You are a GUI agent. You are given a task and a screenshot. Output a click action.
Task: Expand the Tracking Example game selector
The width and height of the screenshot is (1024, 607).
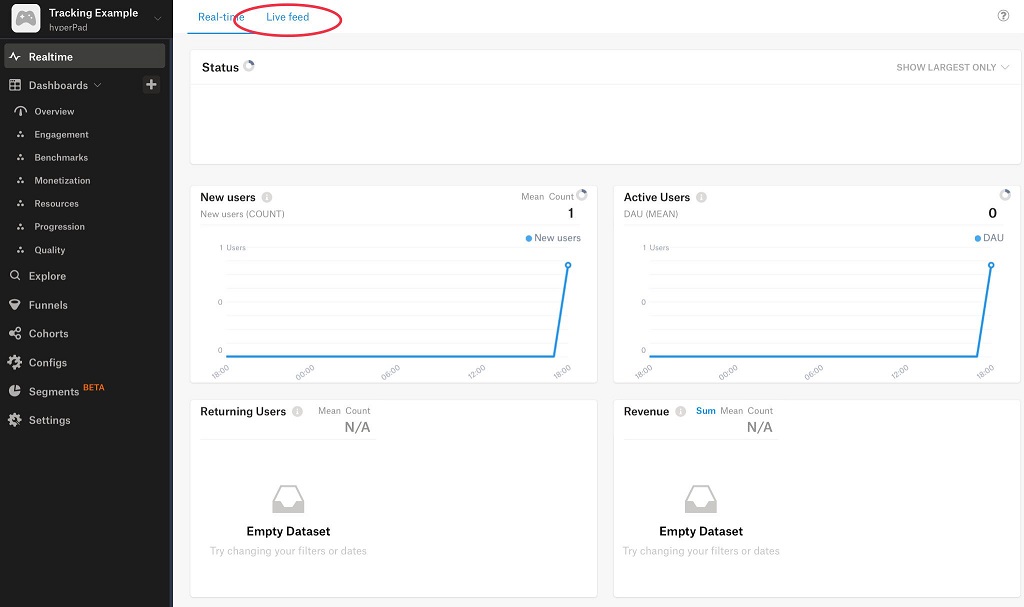pyautogui.click(x=157, y=19)
